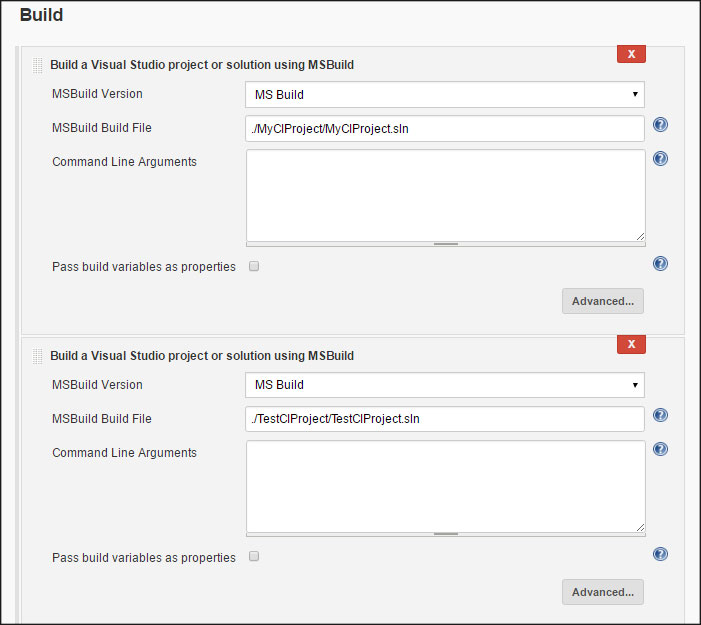Open help for second Pass build variables option

(x=660, y=554)
